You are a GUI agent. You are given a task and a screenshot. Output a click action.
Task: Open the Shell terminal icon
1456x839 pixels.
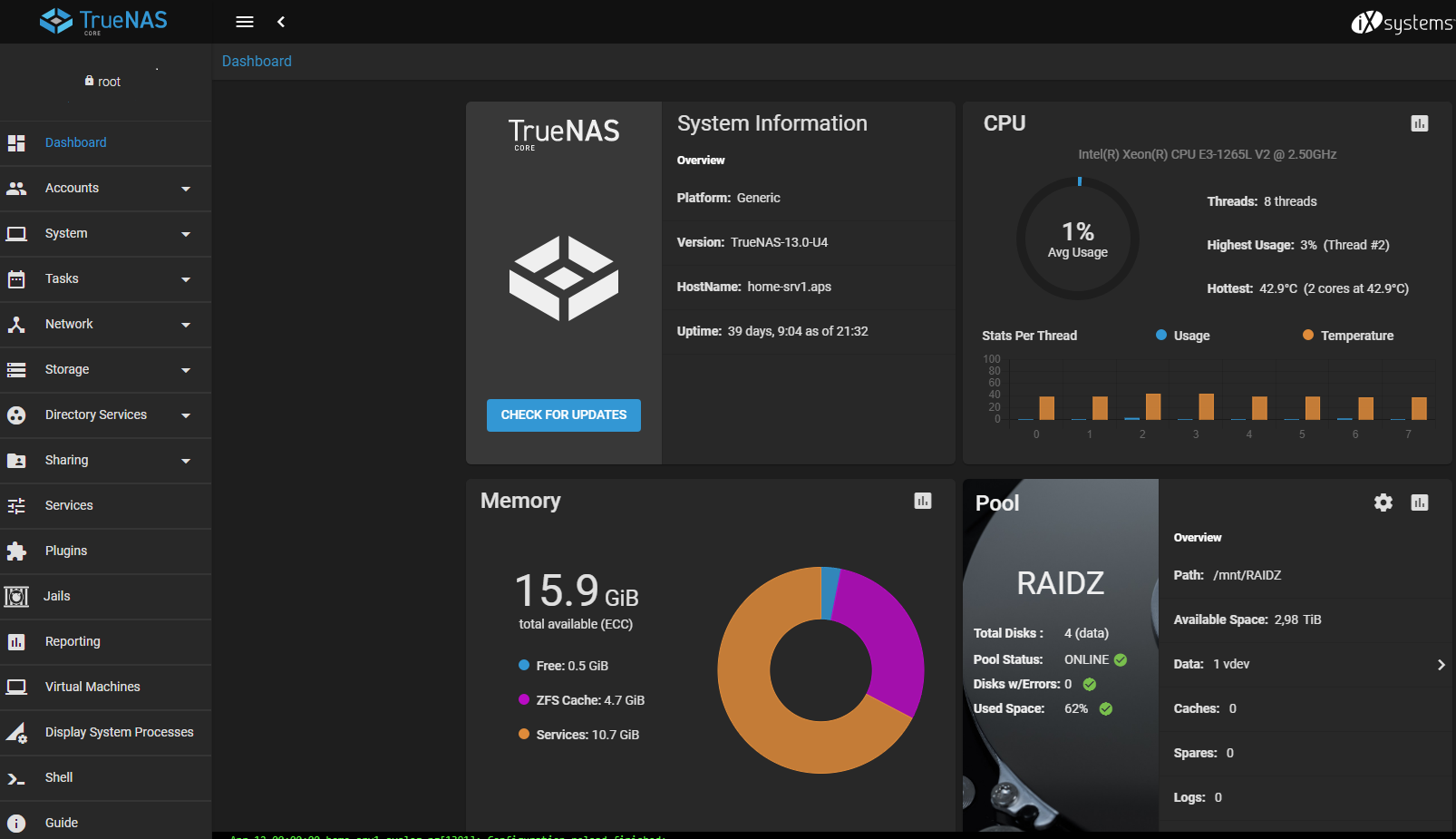point(16,778)
